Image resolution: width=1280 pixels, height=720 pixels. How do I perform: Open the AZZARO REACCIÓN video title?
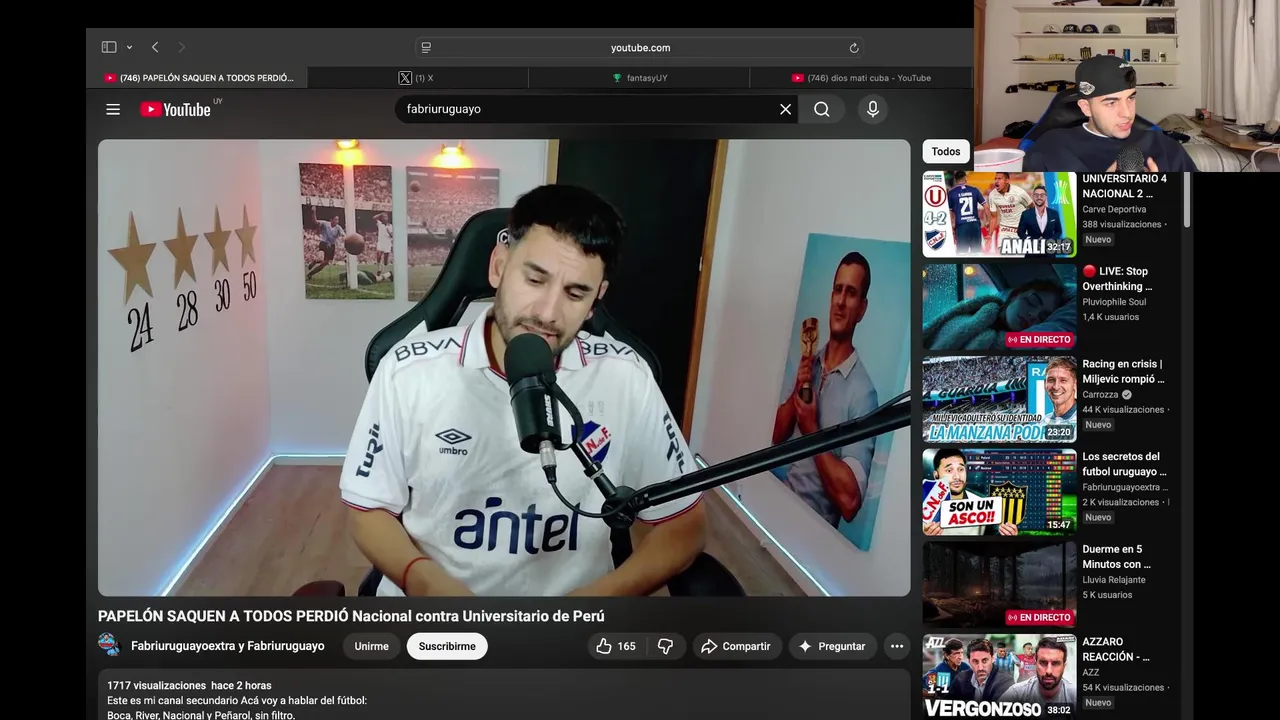pyautogui.click(x=1116, y=649)
